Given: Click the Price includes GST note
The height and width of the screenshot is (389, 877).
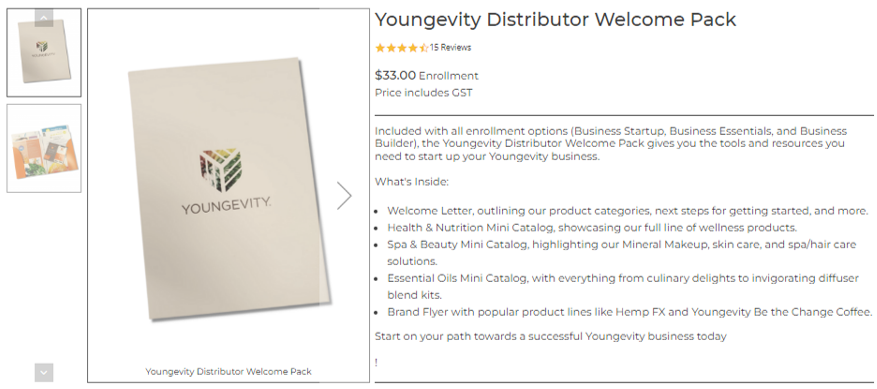Looking at the screenshot, I should (423, 93).
